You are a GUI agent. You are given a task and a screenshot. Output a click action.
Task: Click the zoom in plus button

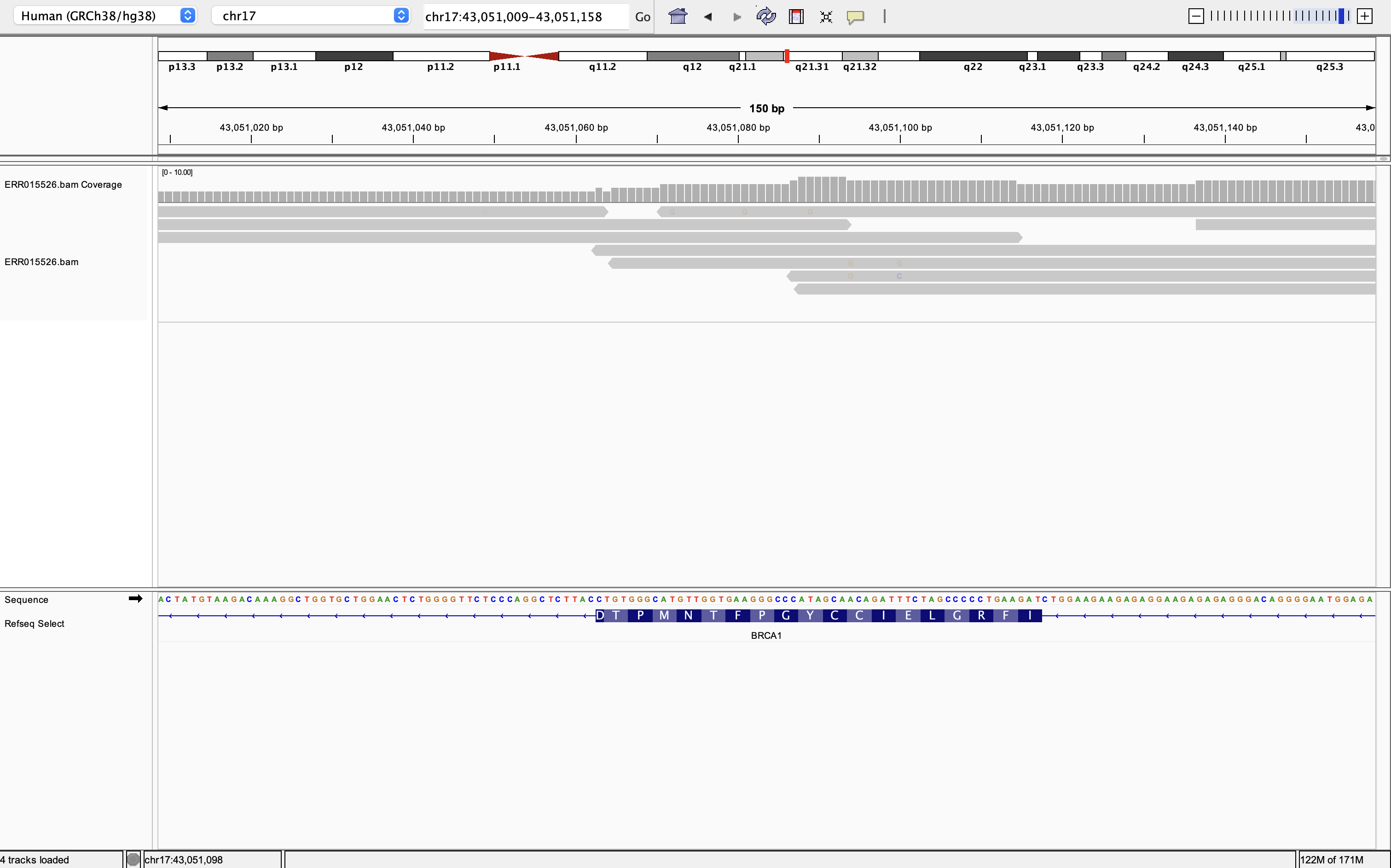pyautogui.click(x=1365, y=16)
